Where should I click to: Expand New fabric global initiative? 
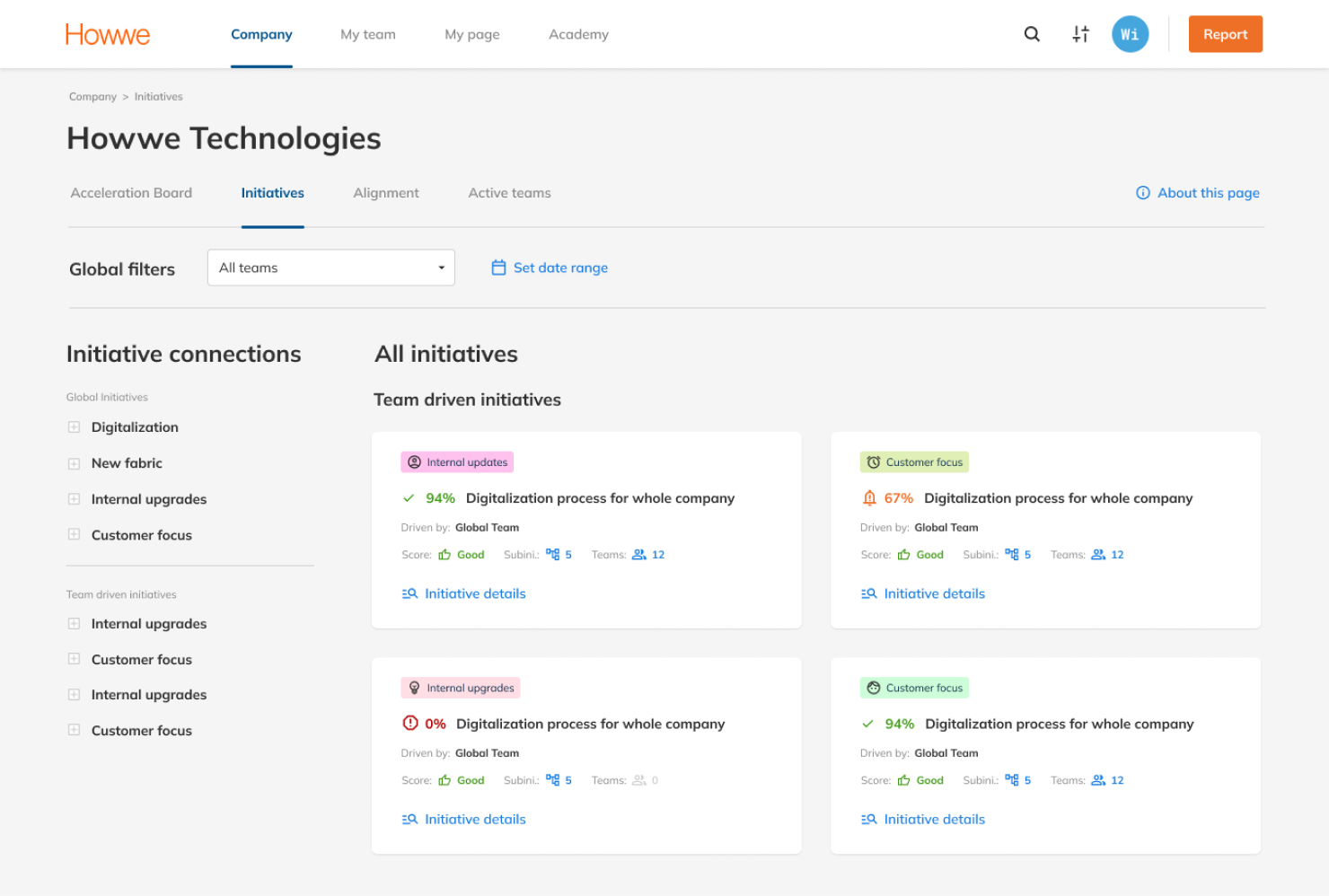click(x=74, y=463)
